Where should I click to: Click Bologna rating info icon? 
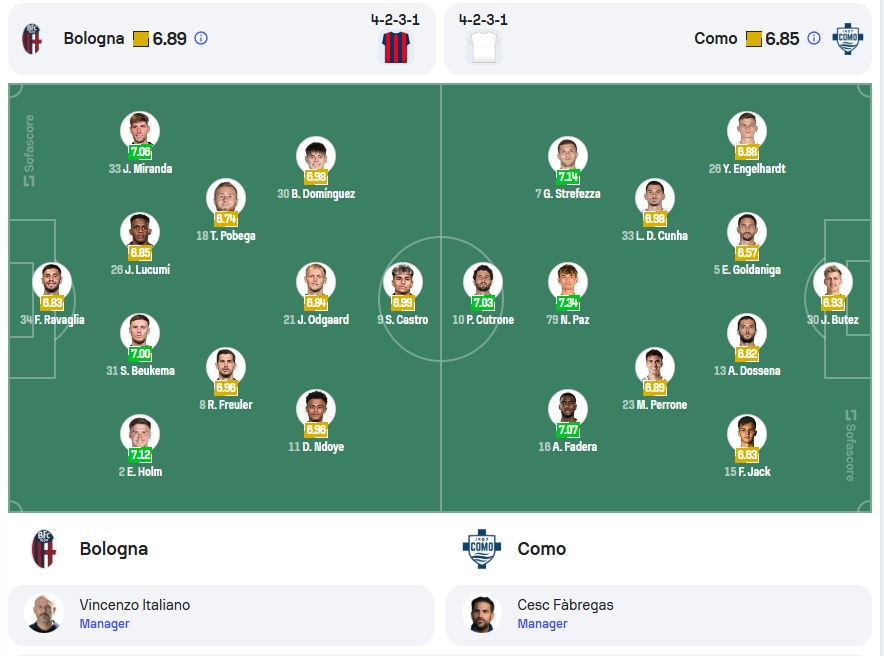click(x=201, y=38)
